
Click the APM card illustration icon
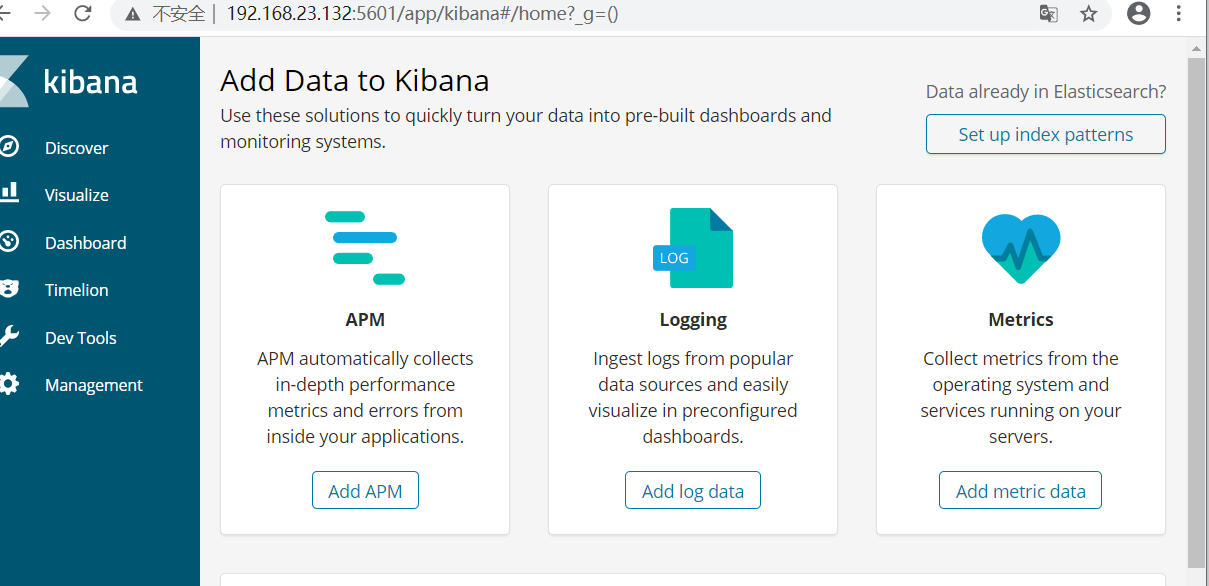tap(365, 248)
